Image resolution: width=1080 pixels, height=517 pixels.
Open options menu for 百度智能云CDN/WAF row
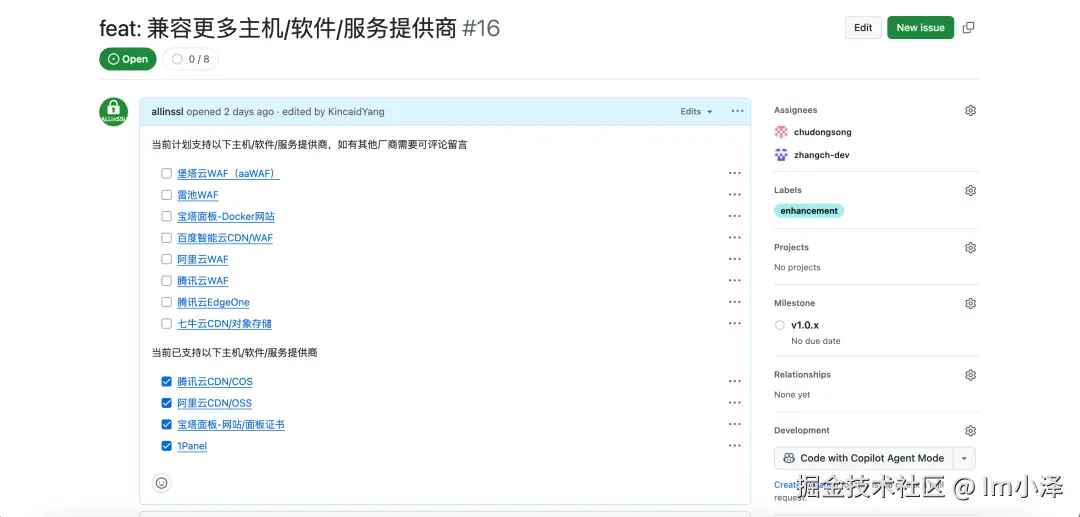(735, 238)
